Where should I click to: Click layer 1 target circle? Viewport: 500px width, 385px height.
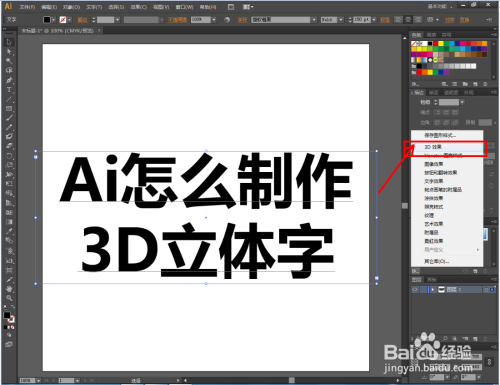click(x=486, y=290)
